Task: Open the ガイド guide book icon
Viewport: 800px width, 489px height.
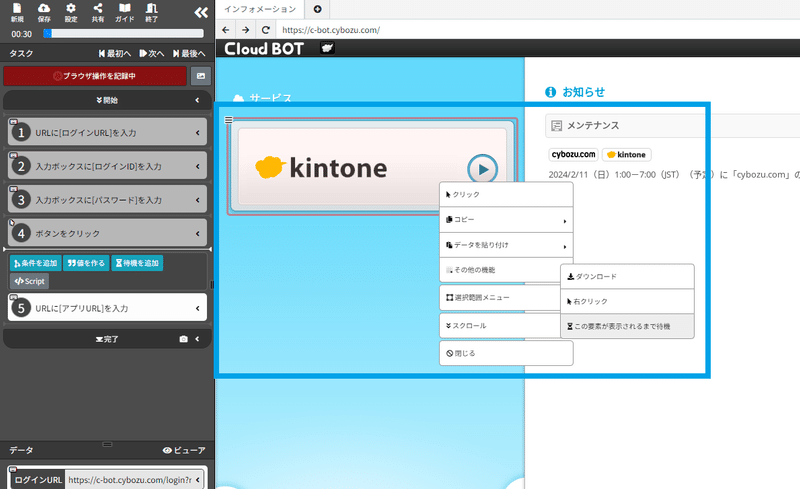Action: [x=124, y=12]
